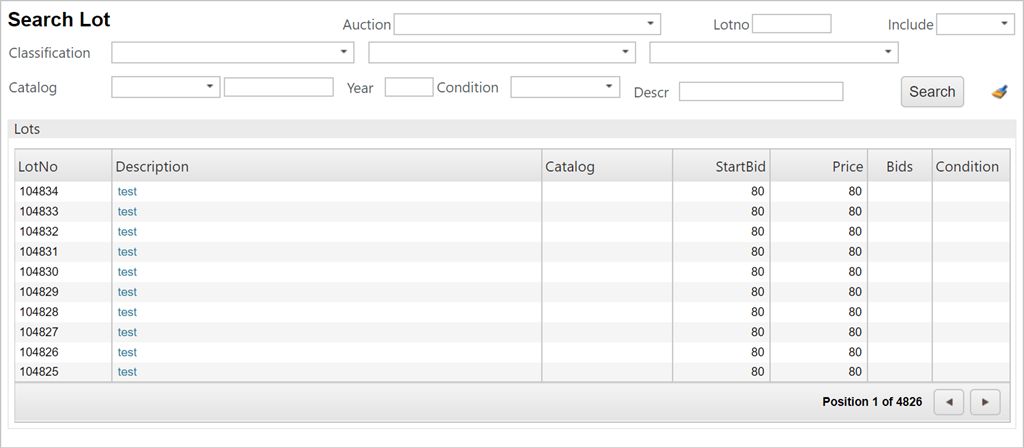Click the Lotno input field
The width and height of the screenshot is (1024, 448).
click(x=791, y=24)
